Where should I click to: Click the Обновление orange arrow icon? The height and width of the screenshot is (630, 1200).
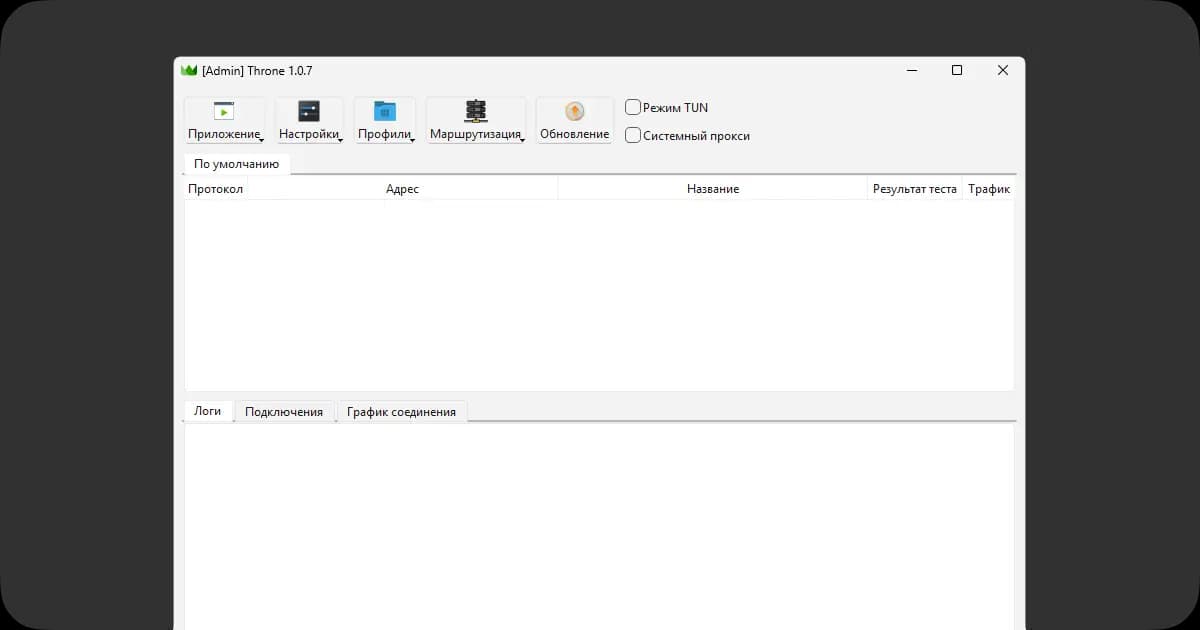574,111
